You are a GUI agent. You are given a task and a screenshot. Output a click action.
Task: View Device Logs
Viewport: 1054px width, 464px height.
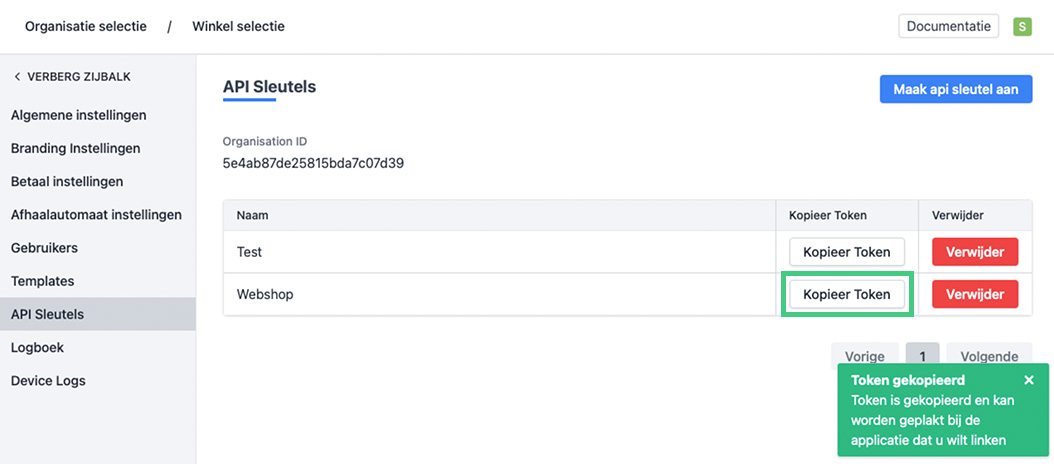click(48, 381)
